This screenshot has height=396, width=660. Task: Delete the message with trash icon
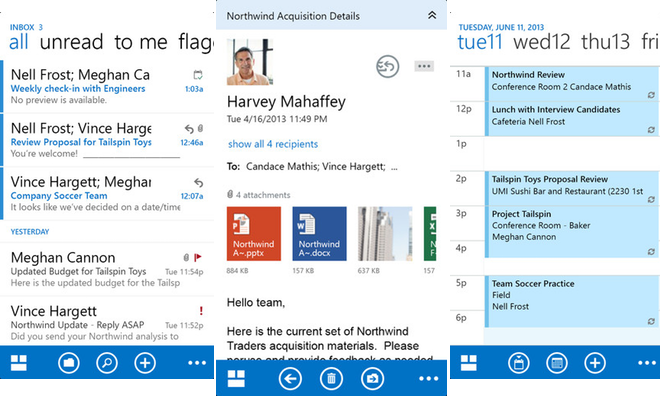coord(331,379)
